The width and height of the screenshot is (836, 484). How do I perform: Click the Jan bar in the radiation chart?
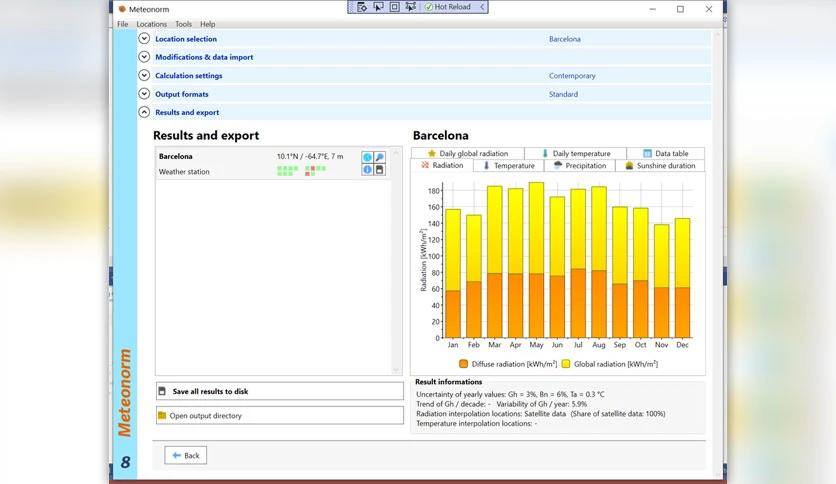(453, 273)
